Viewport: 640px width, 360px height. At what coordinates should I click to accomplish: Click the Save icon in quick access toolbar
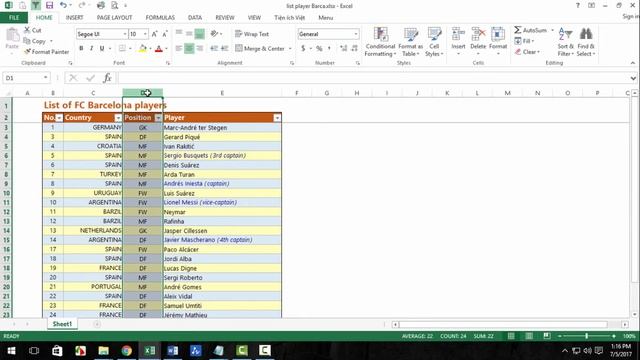click(x=49, y=5)
